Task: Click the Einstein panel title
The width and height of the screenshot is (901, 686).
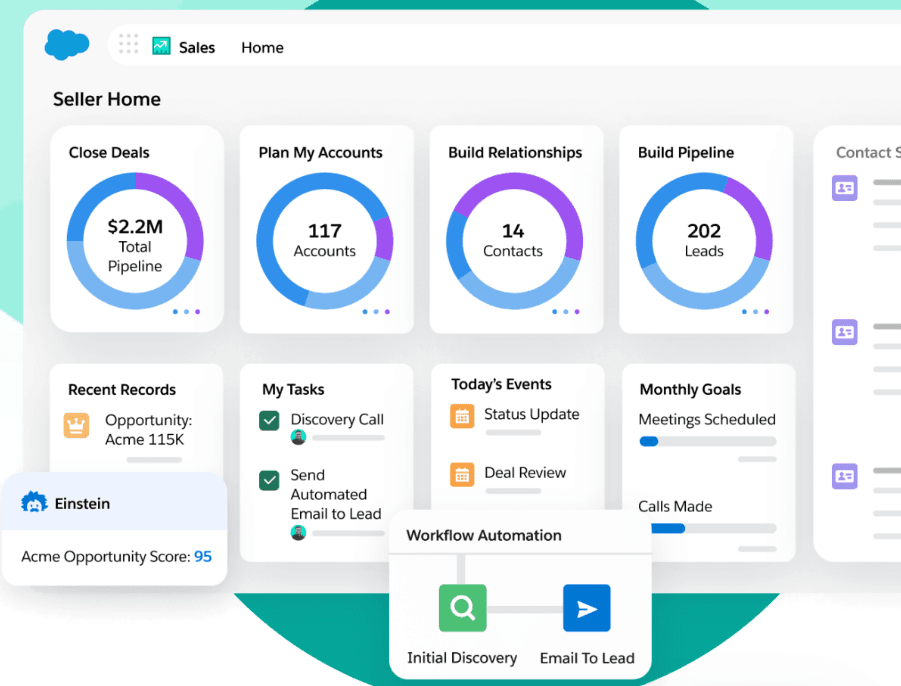Action: [x=82, y=503]
